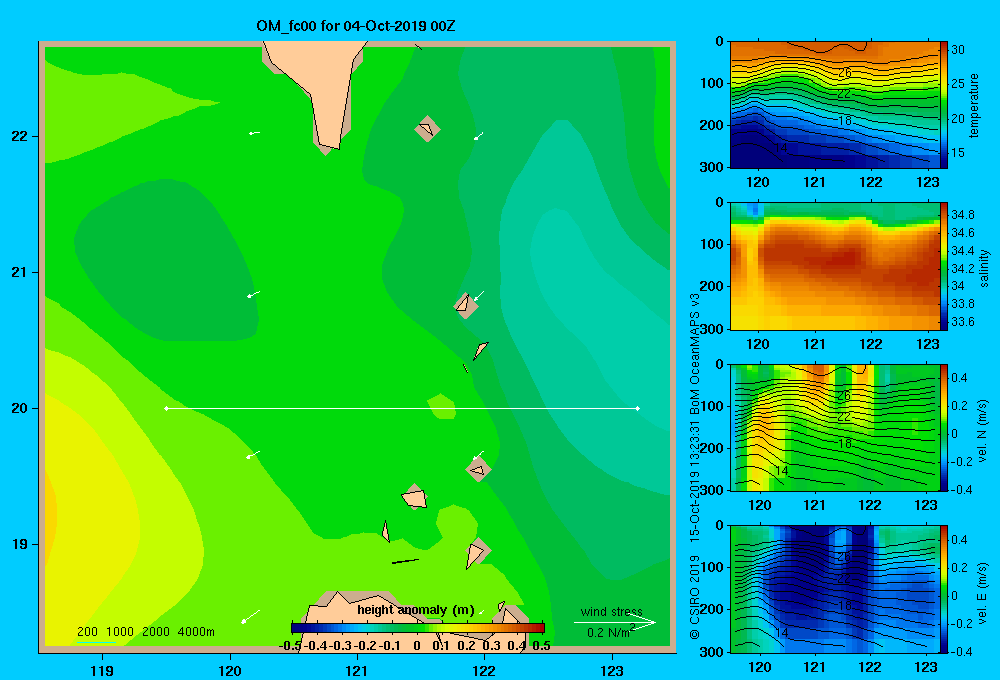Click latitude label 20 on main map
This screenshot has width=1000, height=680.
click(20, 408)
